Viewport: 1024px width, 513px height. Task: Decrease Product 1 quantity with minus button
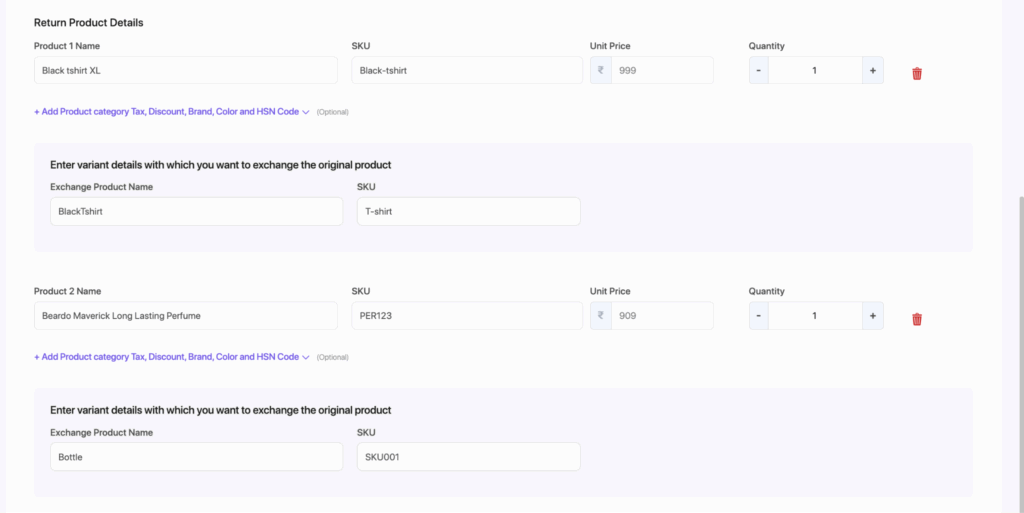pyautogui.click(x=758, y=70)
